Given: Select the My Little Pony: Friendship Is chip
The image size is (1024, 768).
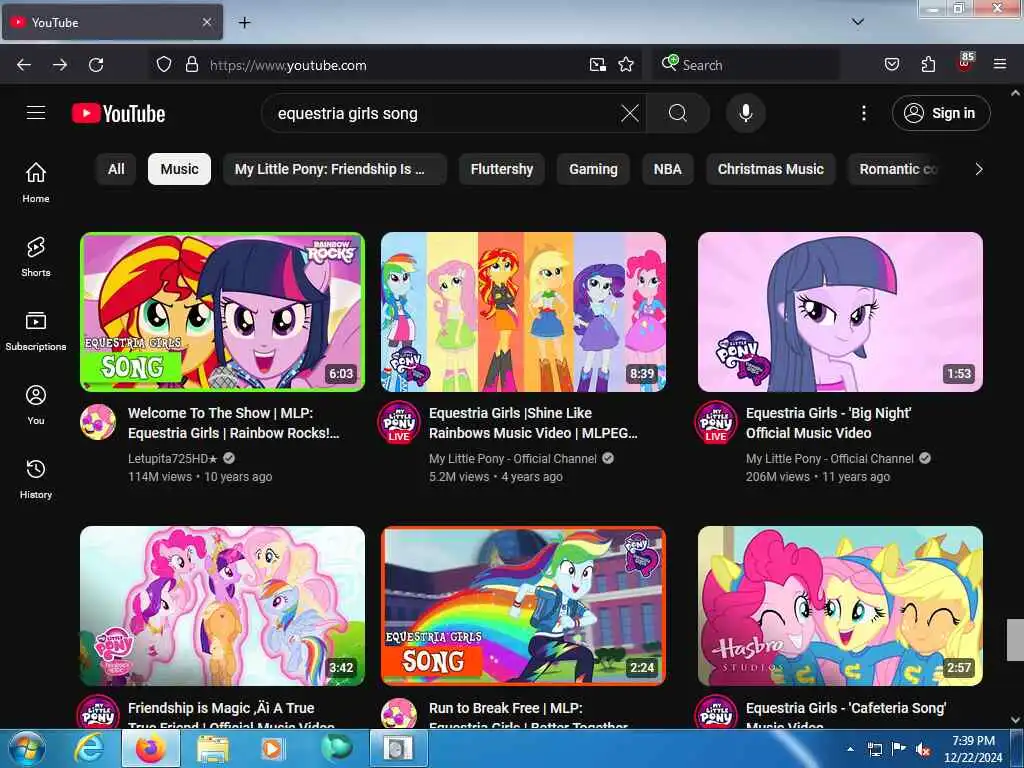Looking at the screenshot, I should point(334,169).
